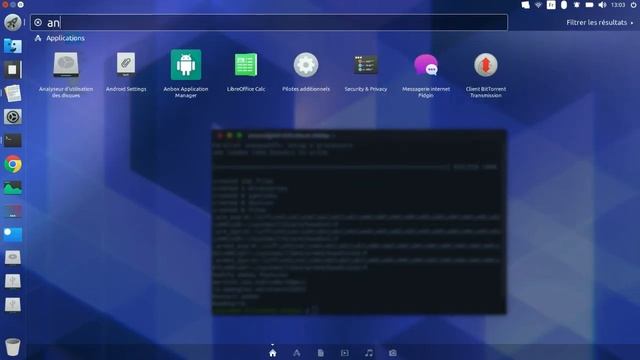Open the Fr keyboard layout indicator
Image resolution: width=640 pixels, height=360 pixels.
[x=551, y=5]
